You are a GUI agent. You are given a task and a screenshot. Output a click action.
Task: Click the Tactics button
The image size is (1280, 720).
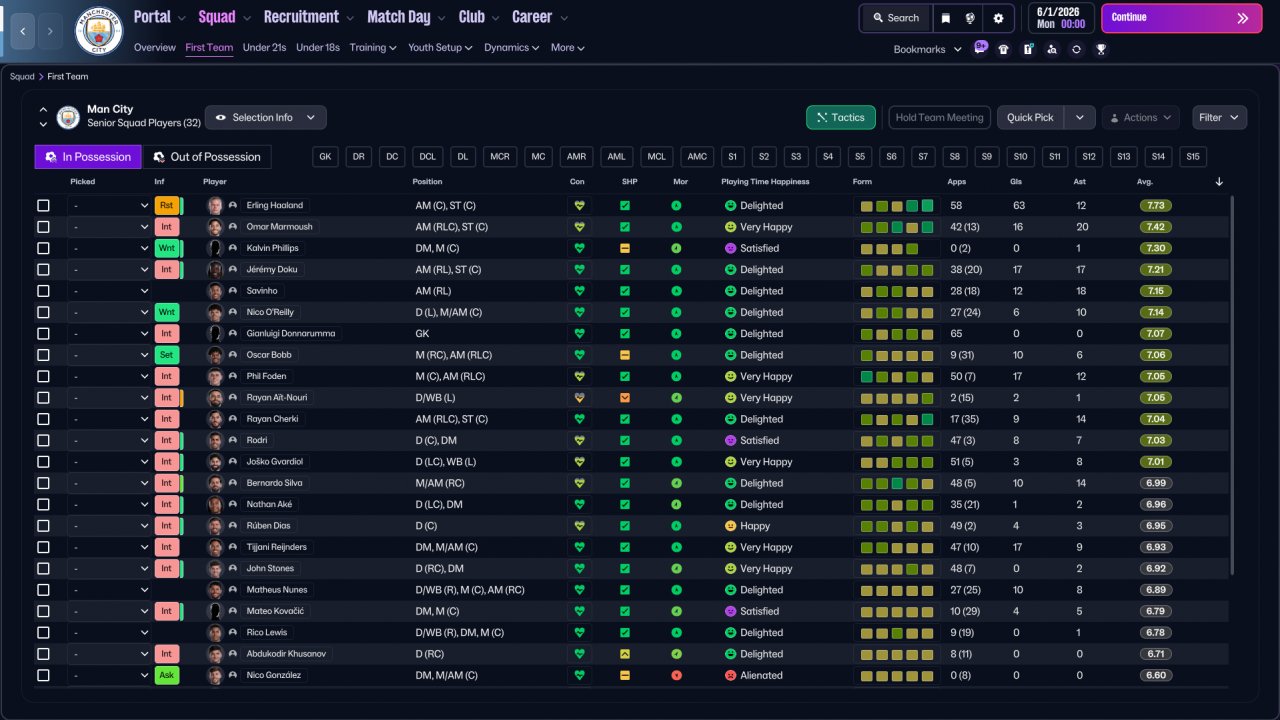[841, 117]
